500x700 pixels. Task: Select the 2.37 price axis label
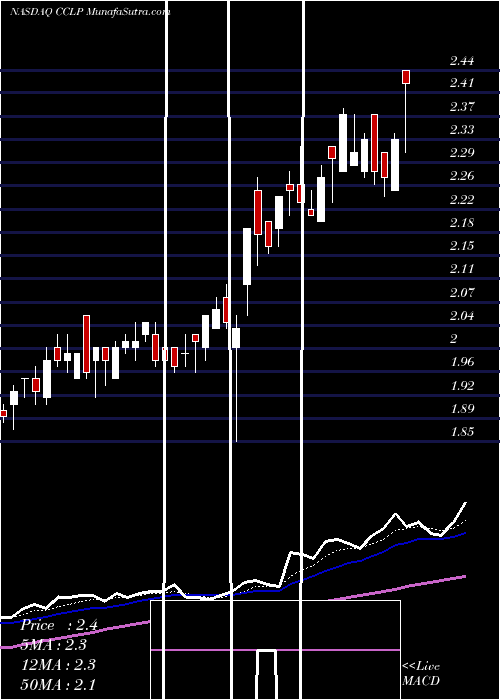[462, 107]
